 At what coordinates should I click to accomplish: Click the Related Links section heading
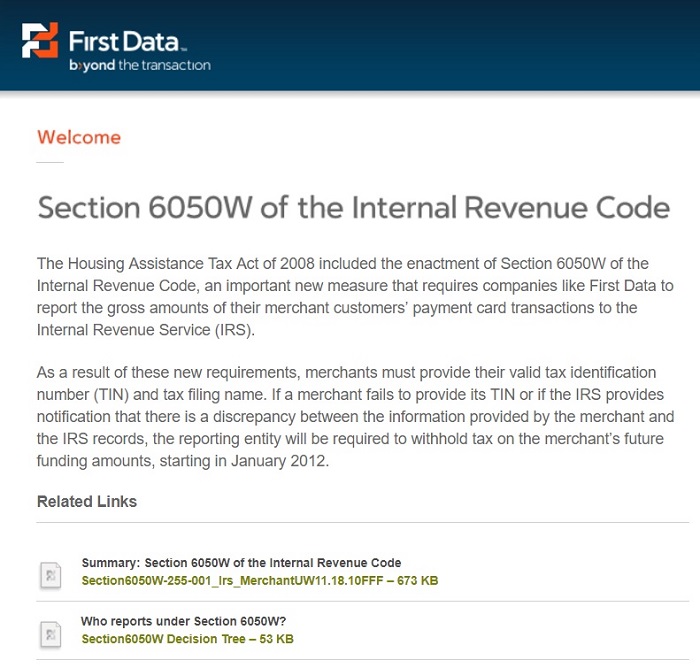pyautogui.click(x=87, y=501)
